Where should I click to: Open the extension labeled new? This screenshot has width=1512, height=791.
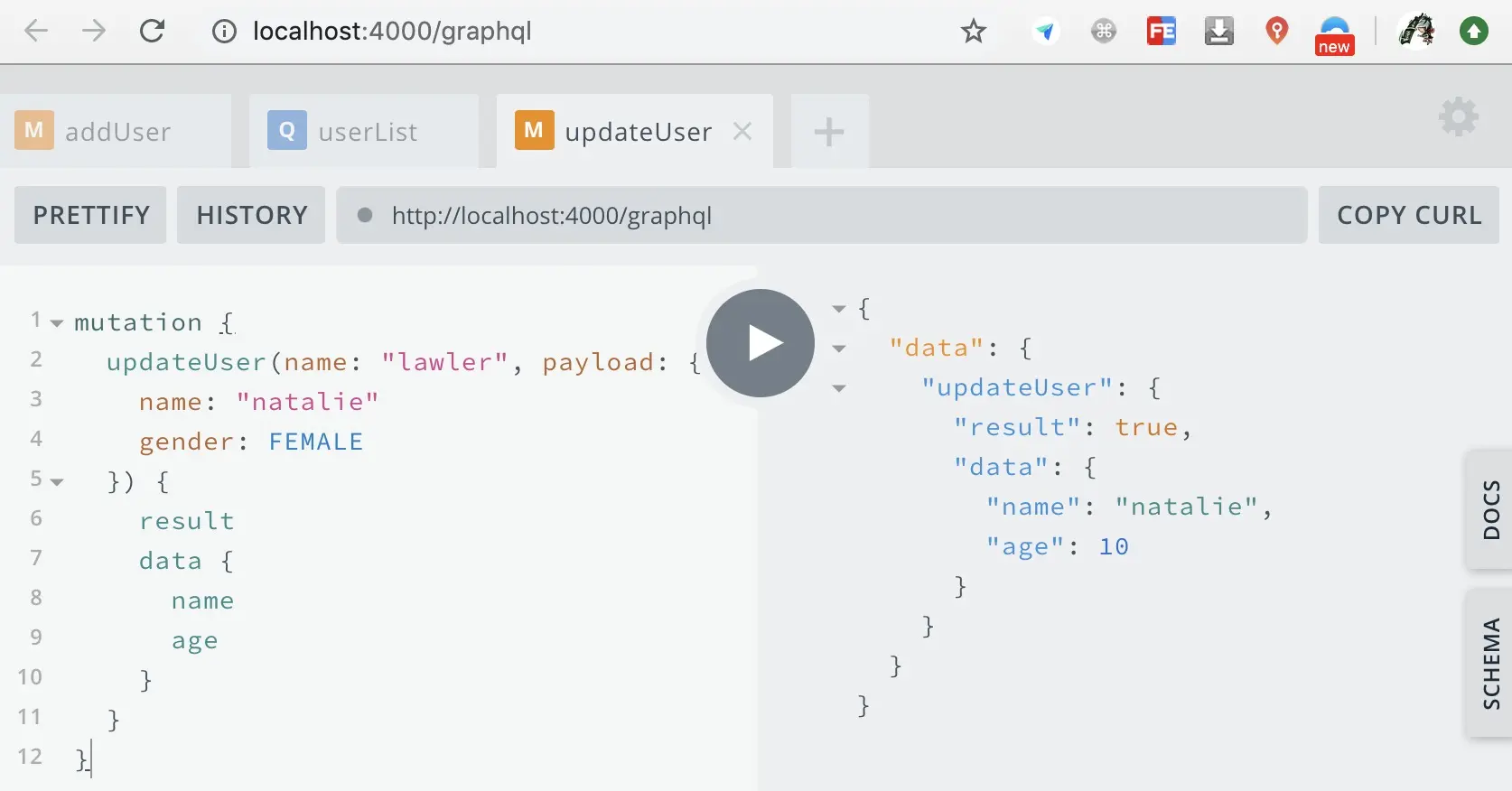pos(1335,36)
